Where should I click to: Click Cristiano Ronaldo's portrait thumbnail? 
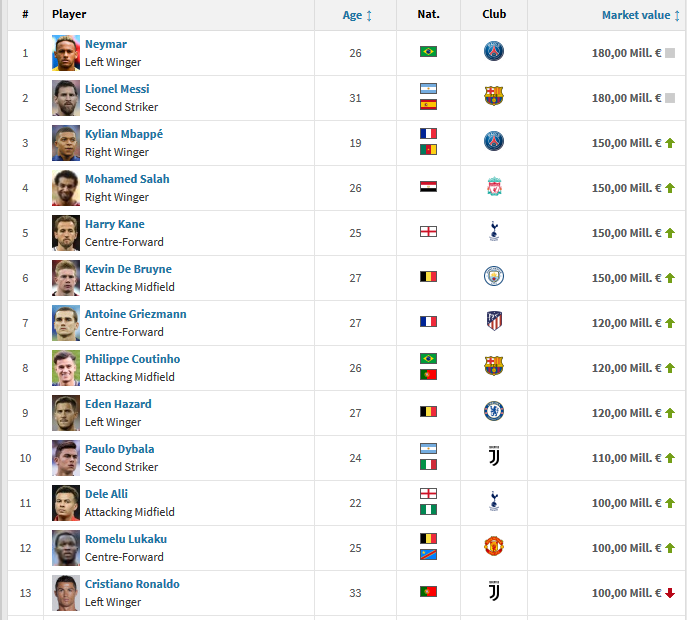[66, 591]
